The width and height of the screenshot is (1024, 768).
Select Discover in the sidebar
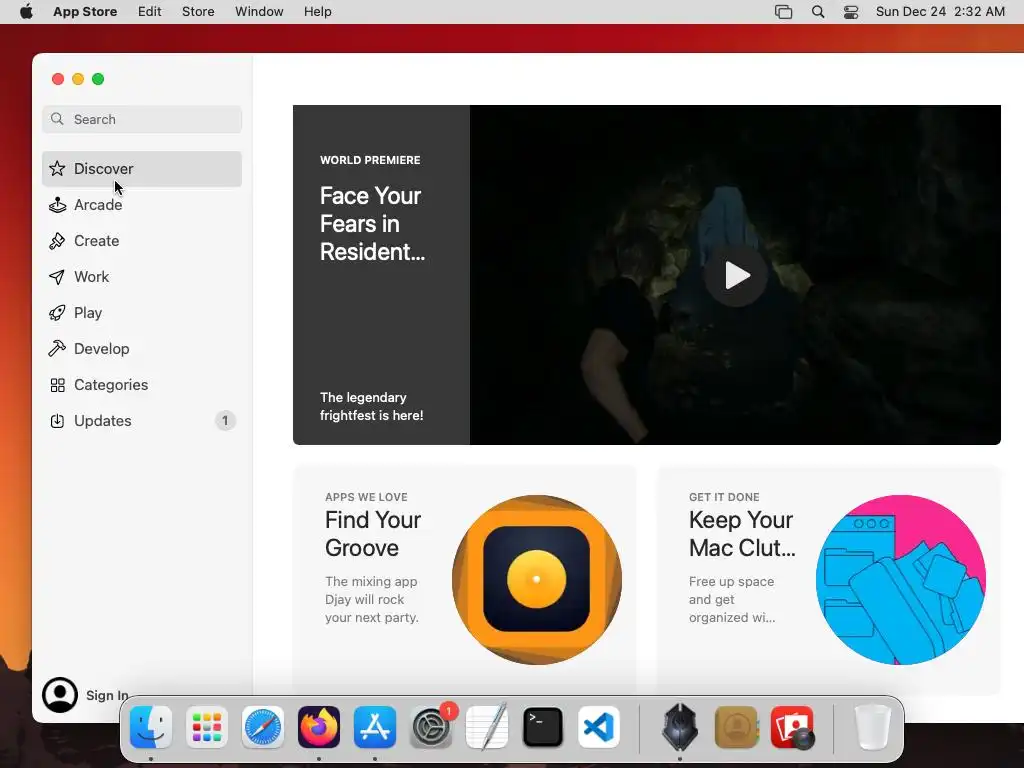point(142,168)
